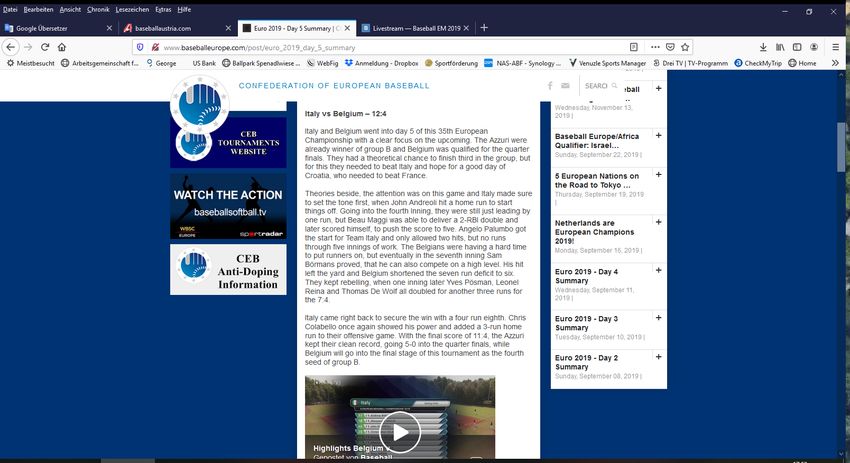Click the Watch the Action baseballsoftball.tv banner
The width and height of the screenshot is (850, 463).
(x=228, y=206)
